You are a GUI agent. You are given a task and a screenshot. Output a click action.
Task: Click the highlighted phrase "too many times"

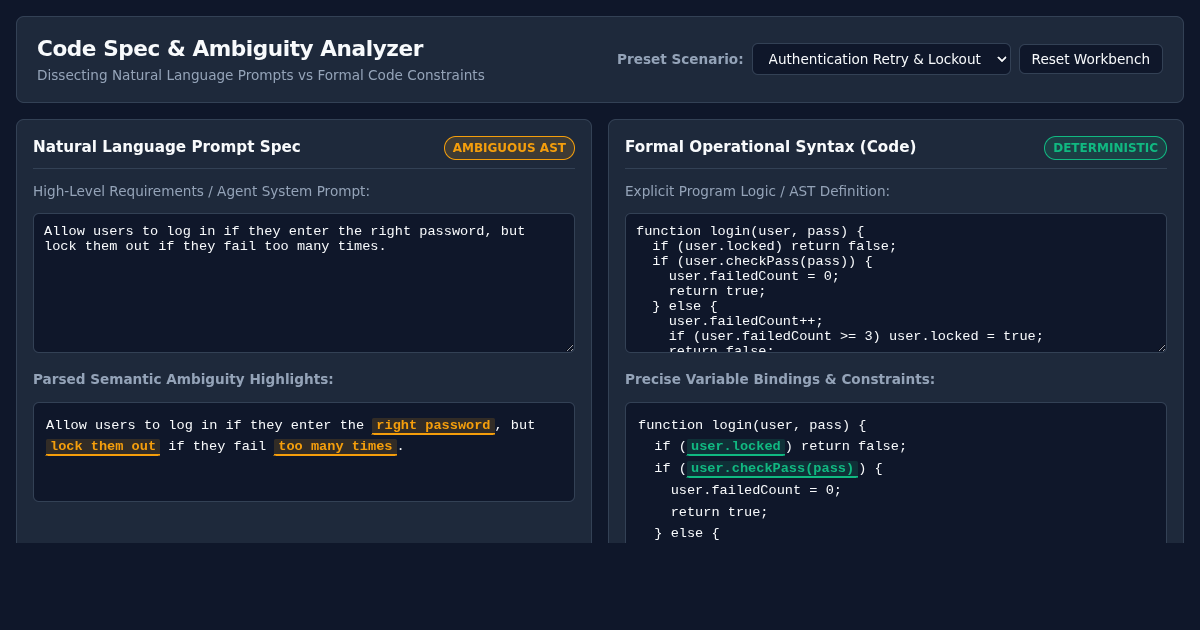click(x=335, y=447)
